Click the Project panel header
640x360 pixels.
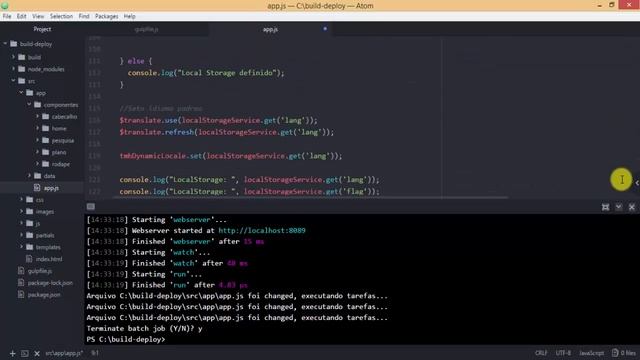point(42,29)
